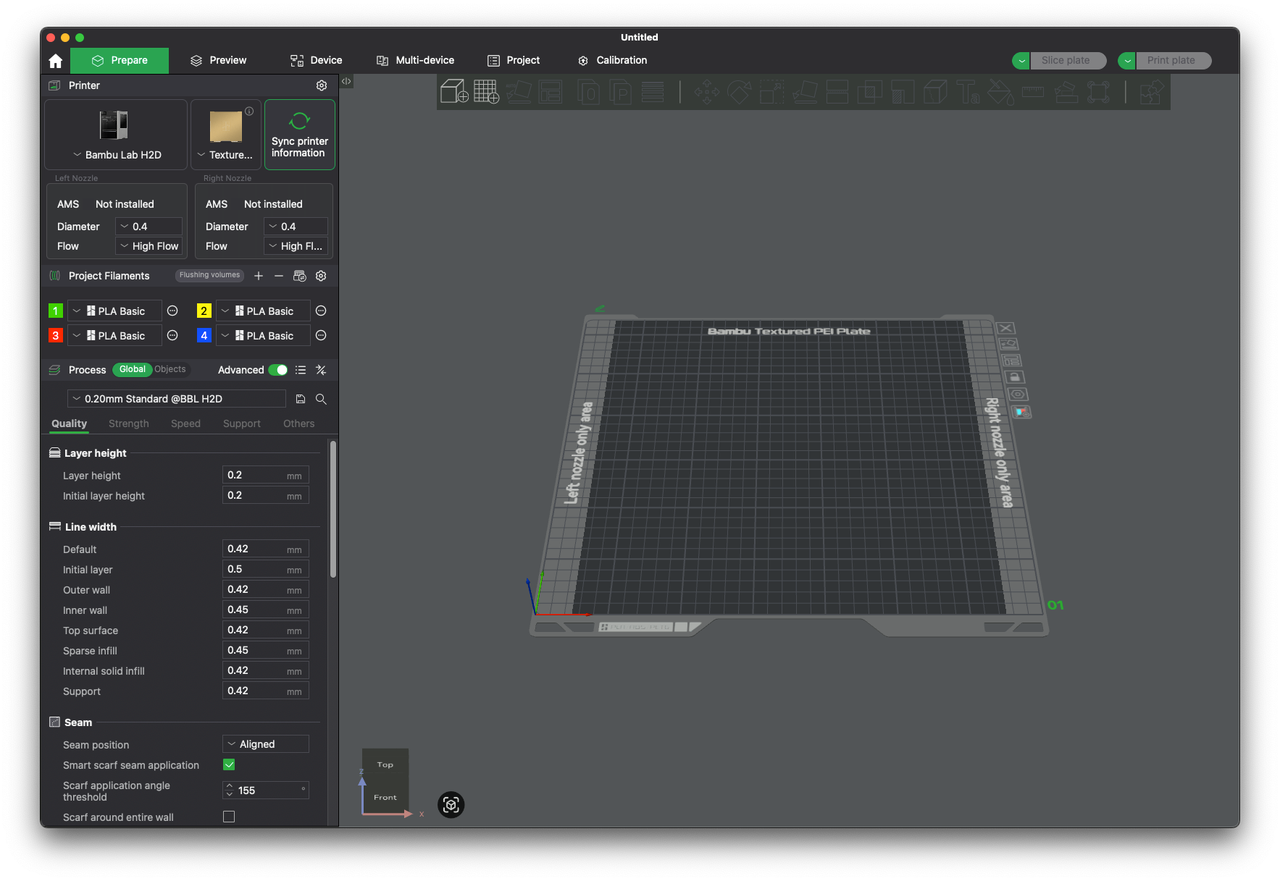Open right nozzle Flow dropdown
The width and height of the screenshot is (1280, 881).
click(x=296, y=246)
